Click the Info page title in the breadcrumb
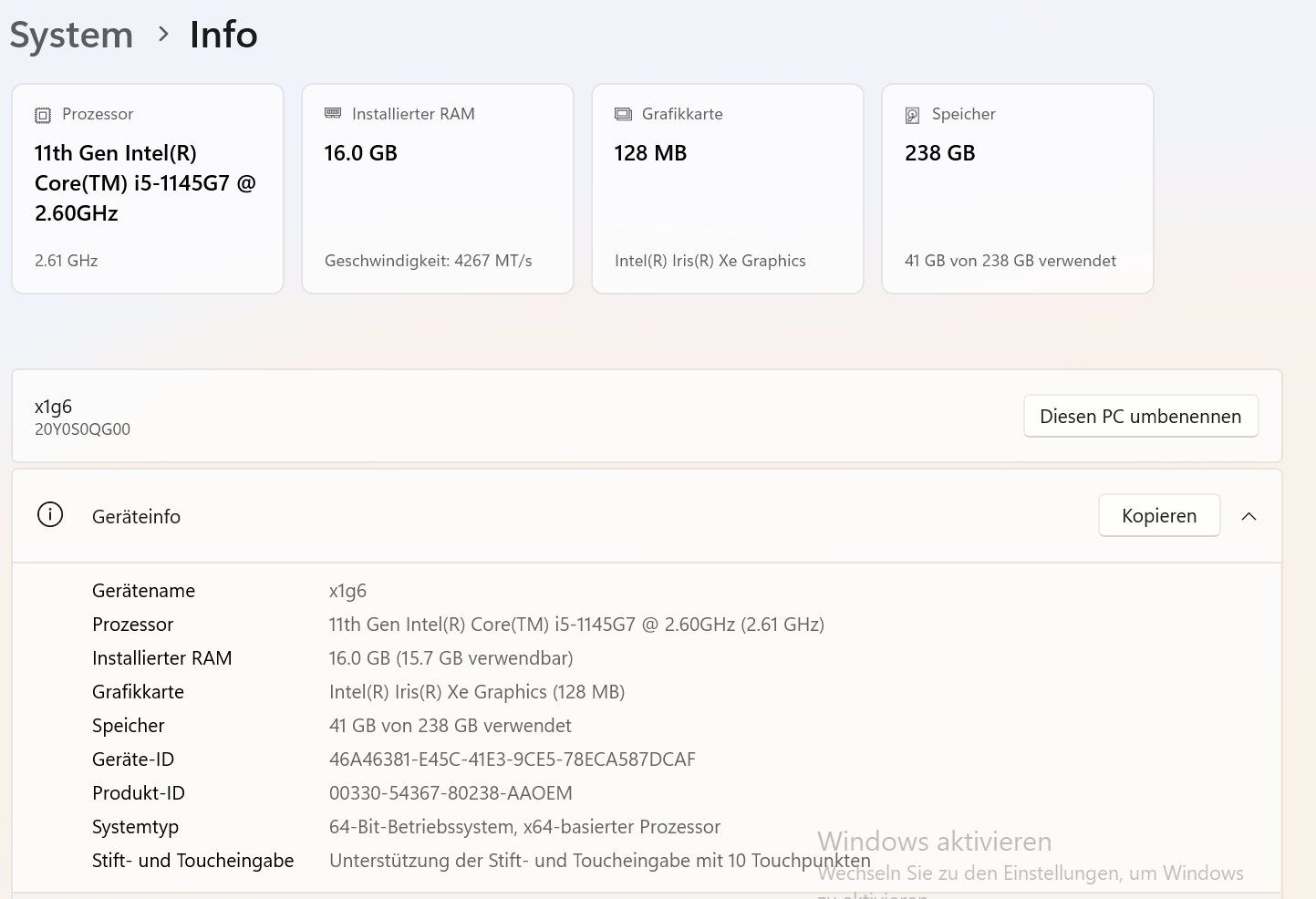This screenshot has height=899, width=1316. (x=223, y=35)
